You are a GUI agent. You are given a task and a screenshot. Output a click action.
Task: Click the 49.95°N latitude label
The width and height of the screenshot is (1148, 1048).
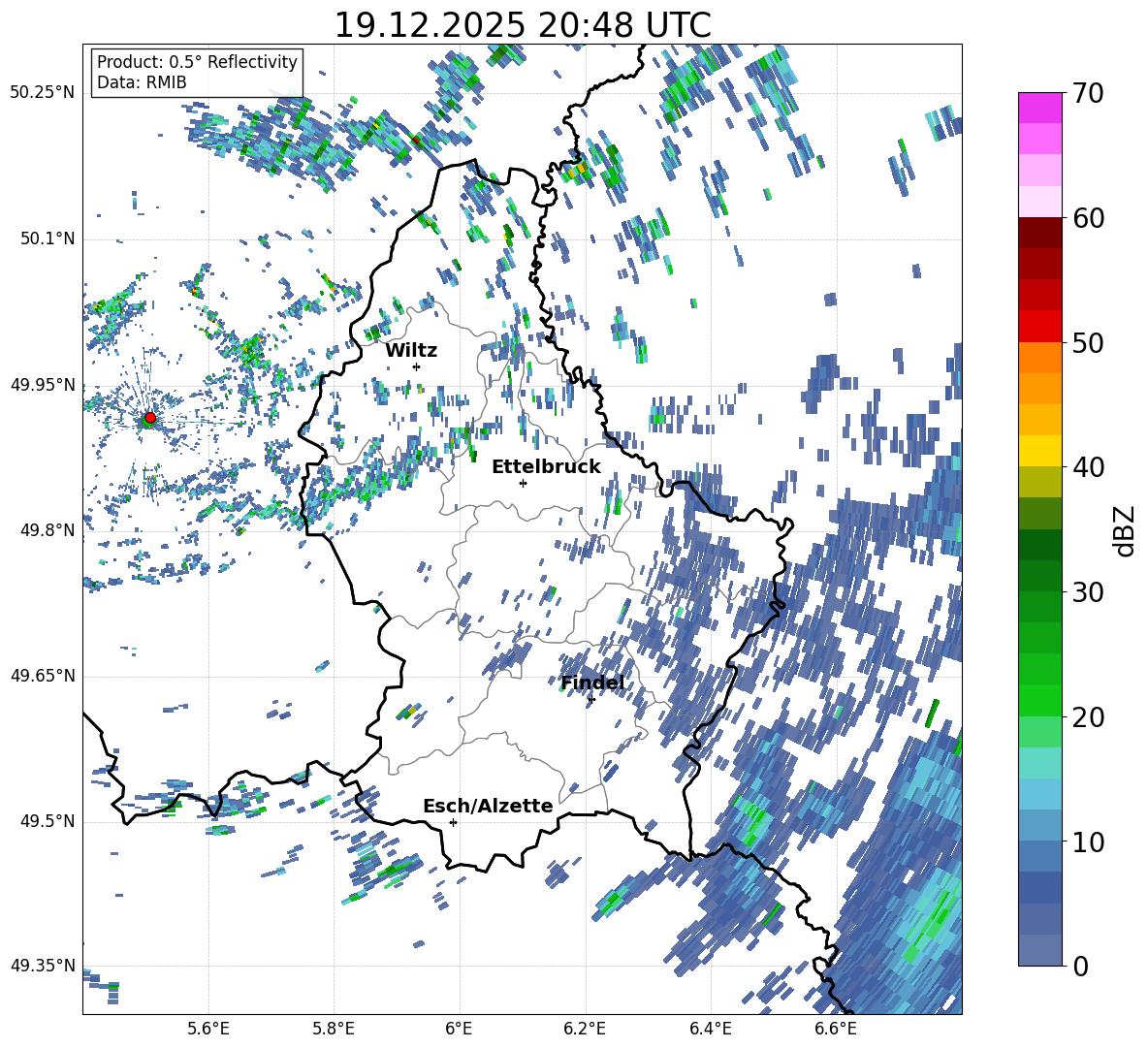pos(43,384)
